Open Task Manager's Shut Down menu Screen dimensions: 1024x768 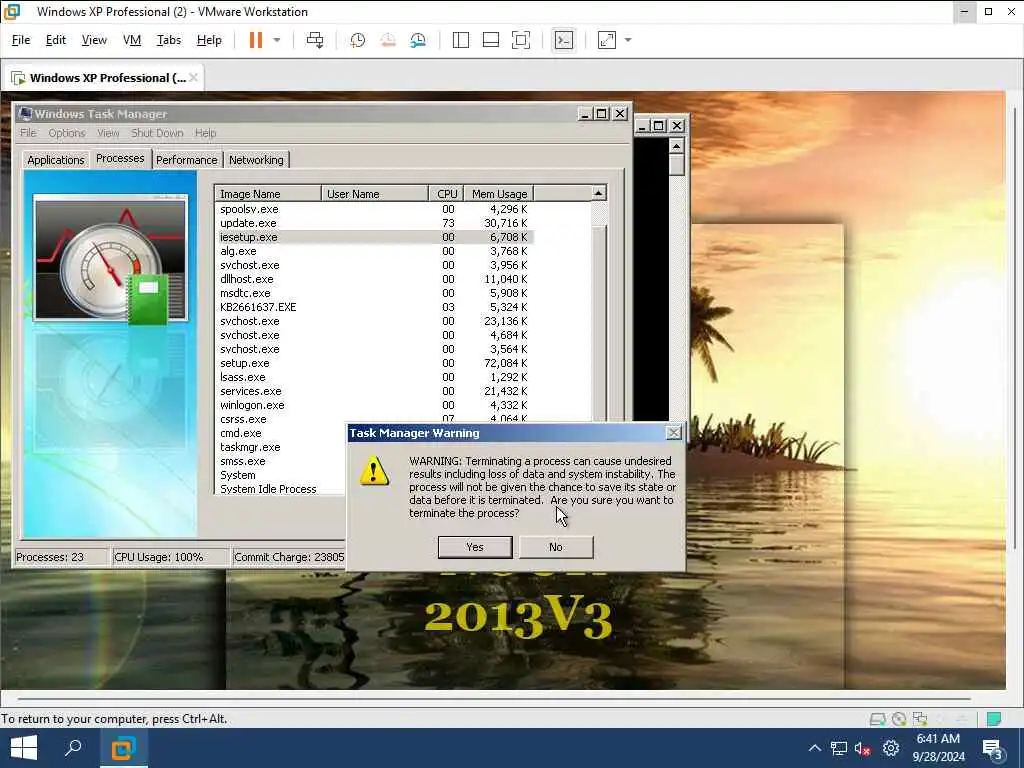coord(157,133)
